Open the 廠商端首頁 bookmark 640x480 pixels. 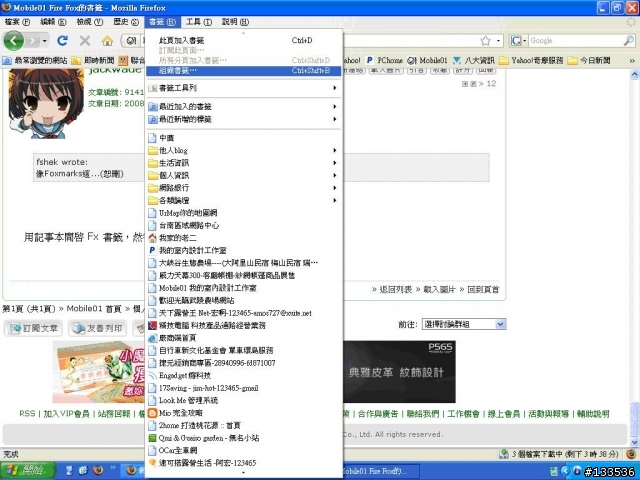click(243, 338)
